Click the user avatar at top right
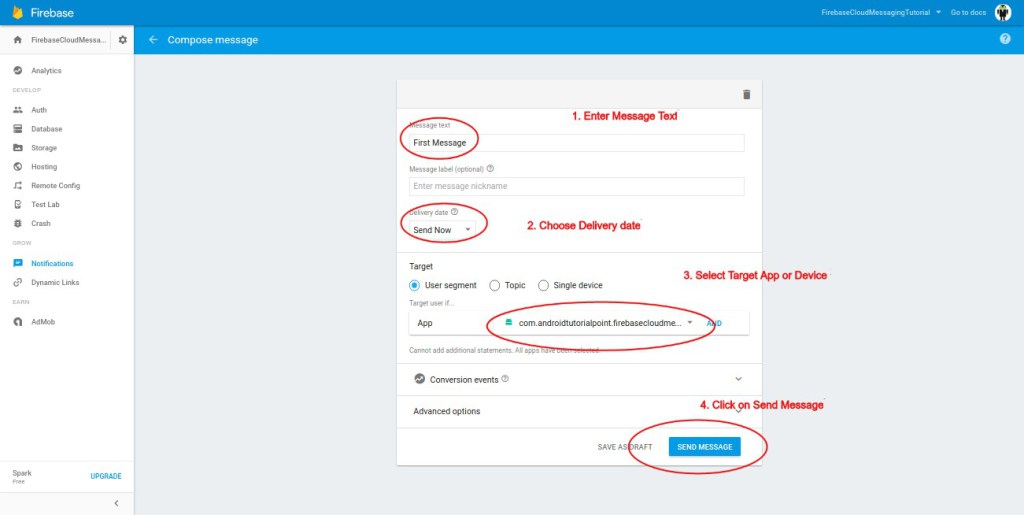The width and height of the screenshot is (1024, 515). point(1002,12)
